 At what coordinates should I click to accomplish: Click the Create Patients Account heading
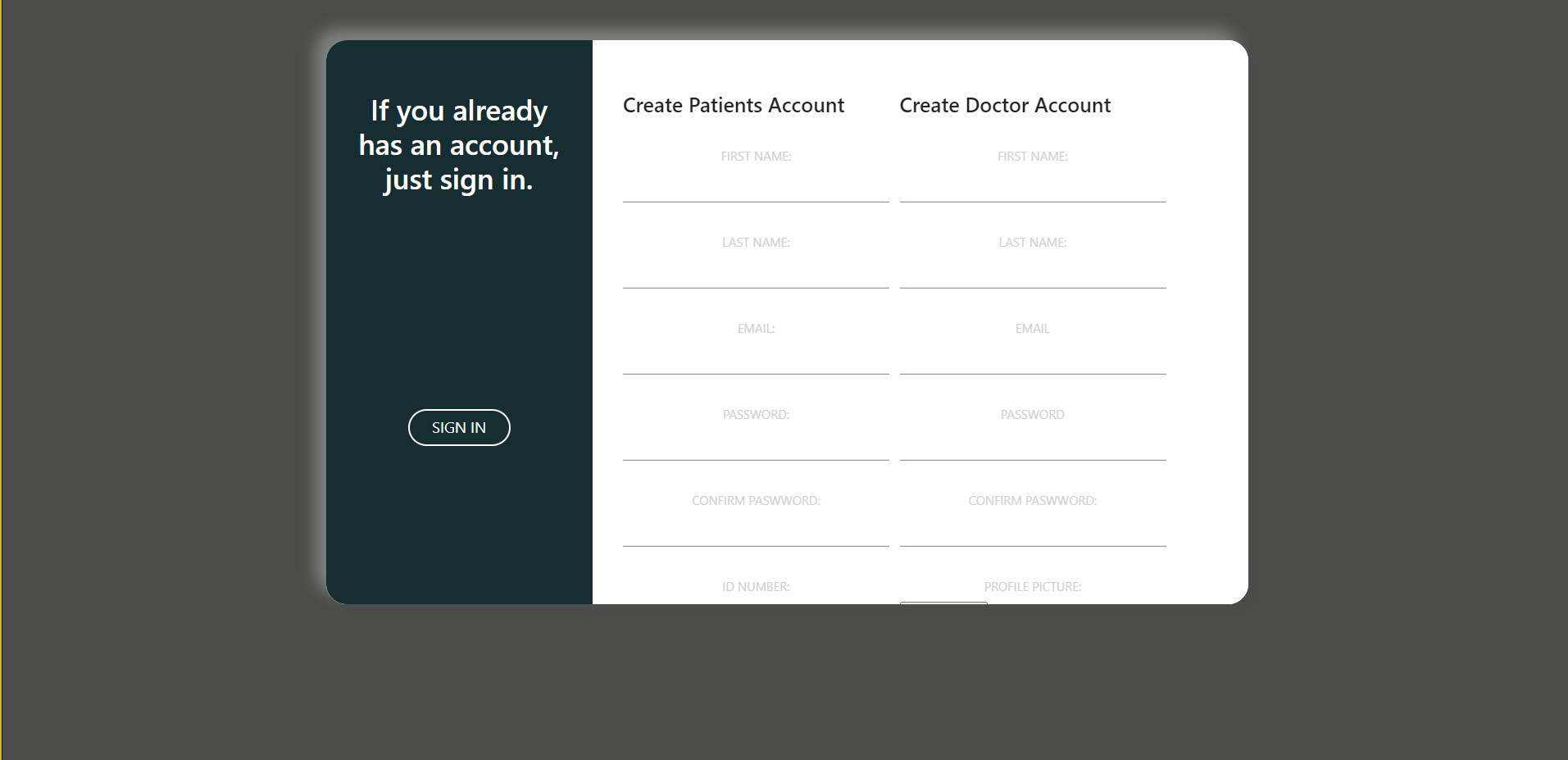[x=734, y=105]
